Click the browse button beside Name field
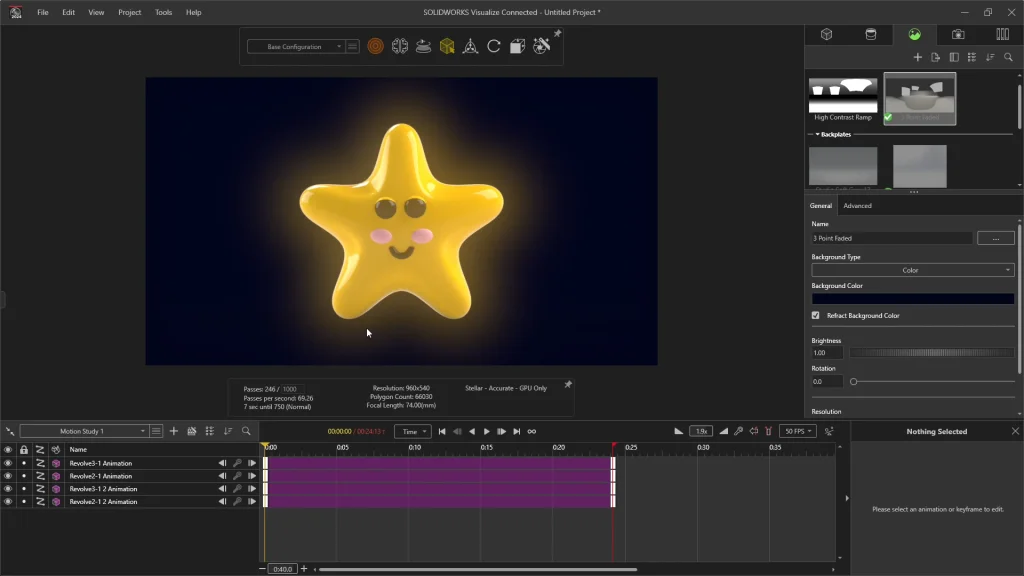Viewport: 1024px width, 576px height. (995, 238)
